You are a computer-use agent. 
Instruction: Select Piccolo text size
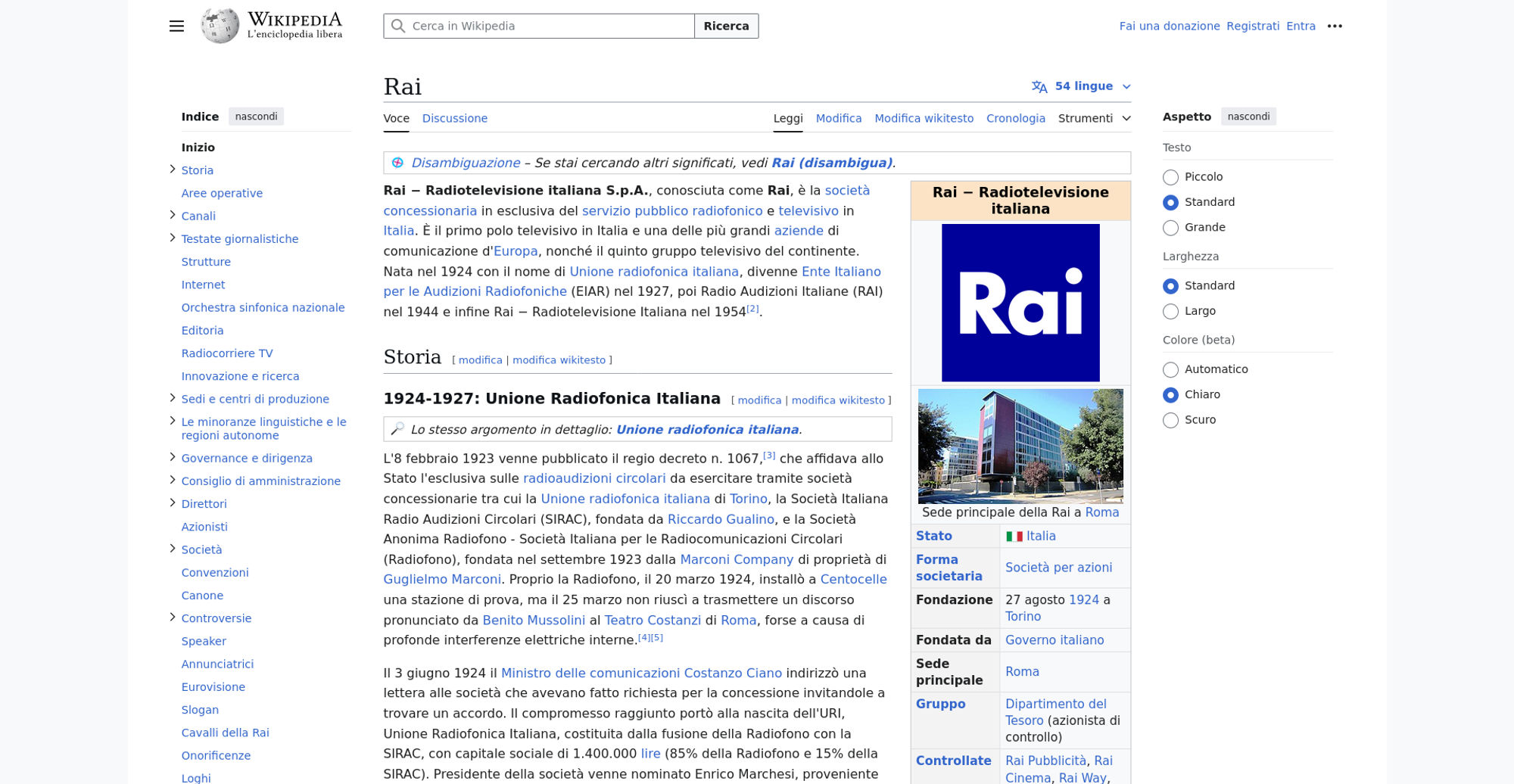click(1170, 177)
